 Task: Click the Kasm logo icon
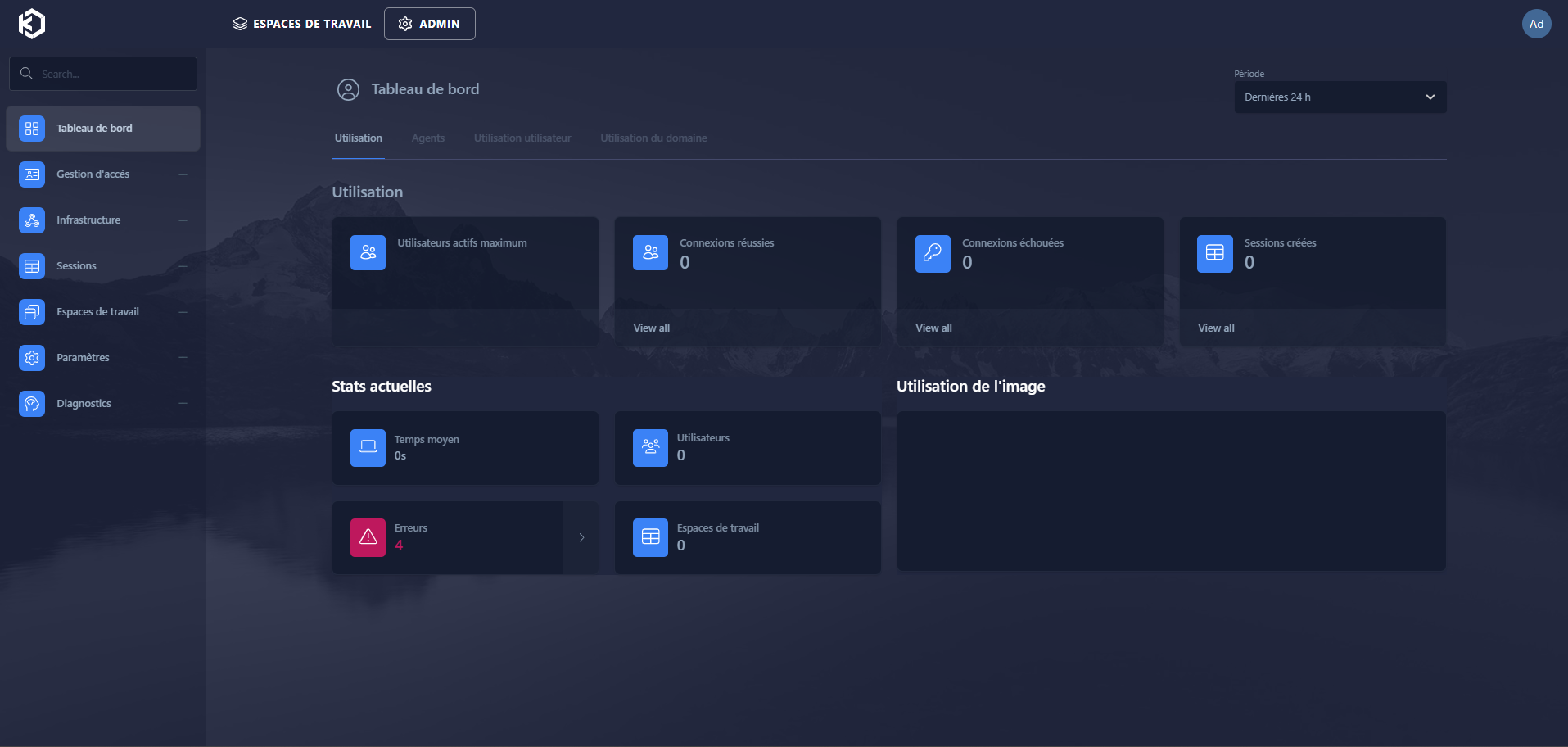(32, 24)
